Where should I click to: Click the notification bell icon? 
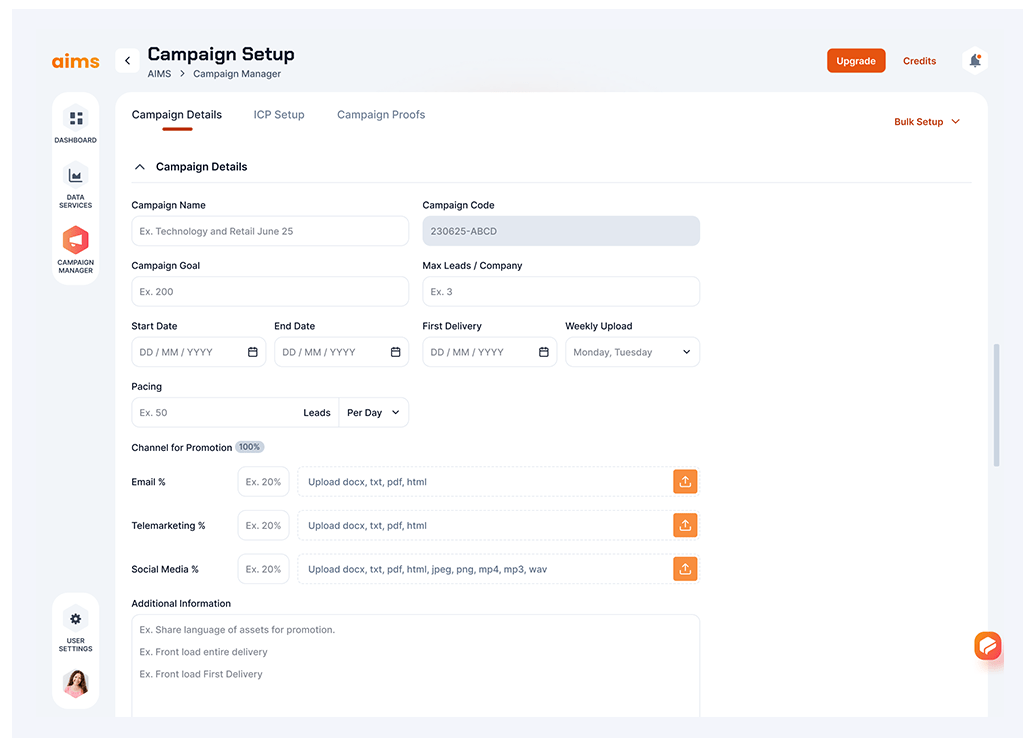coord(974,61)
